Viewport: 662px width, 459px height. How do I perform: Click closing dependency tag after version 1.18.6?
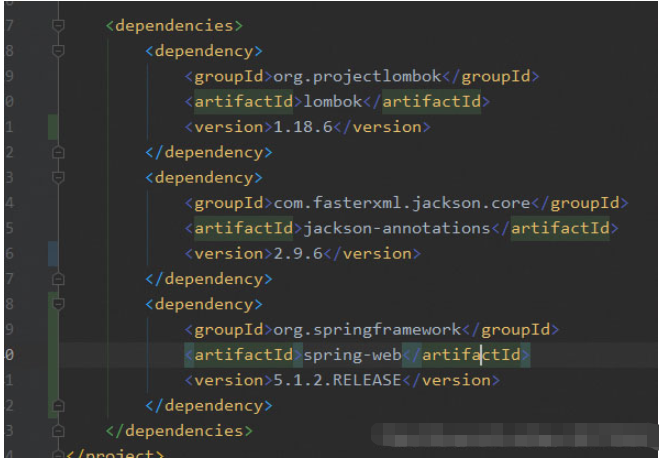209,152
